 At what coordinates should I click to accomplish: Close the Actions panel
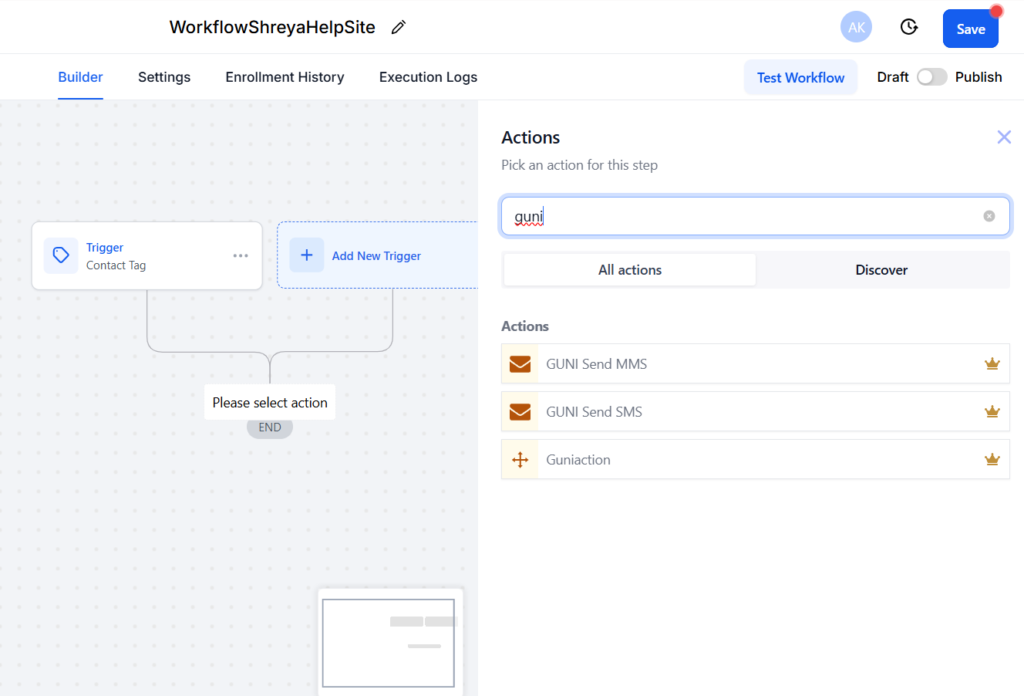point(1004,137)
